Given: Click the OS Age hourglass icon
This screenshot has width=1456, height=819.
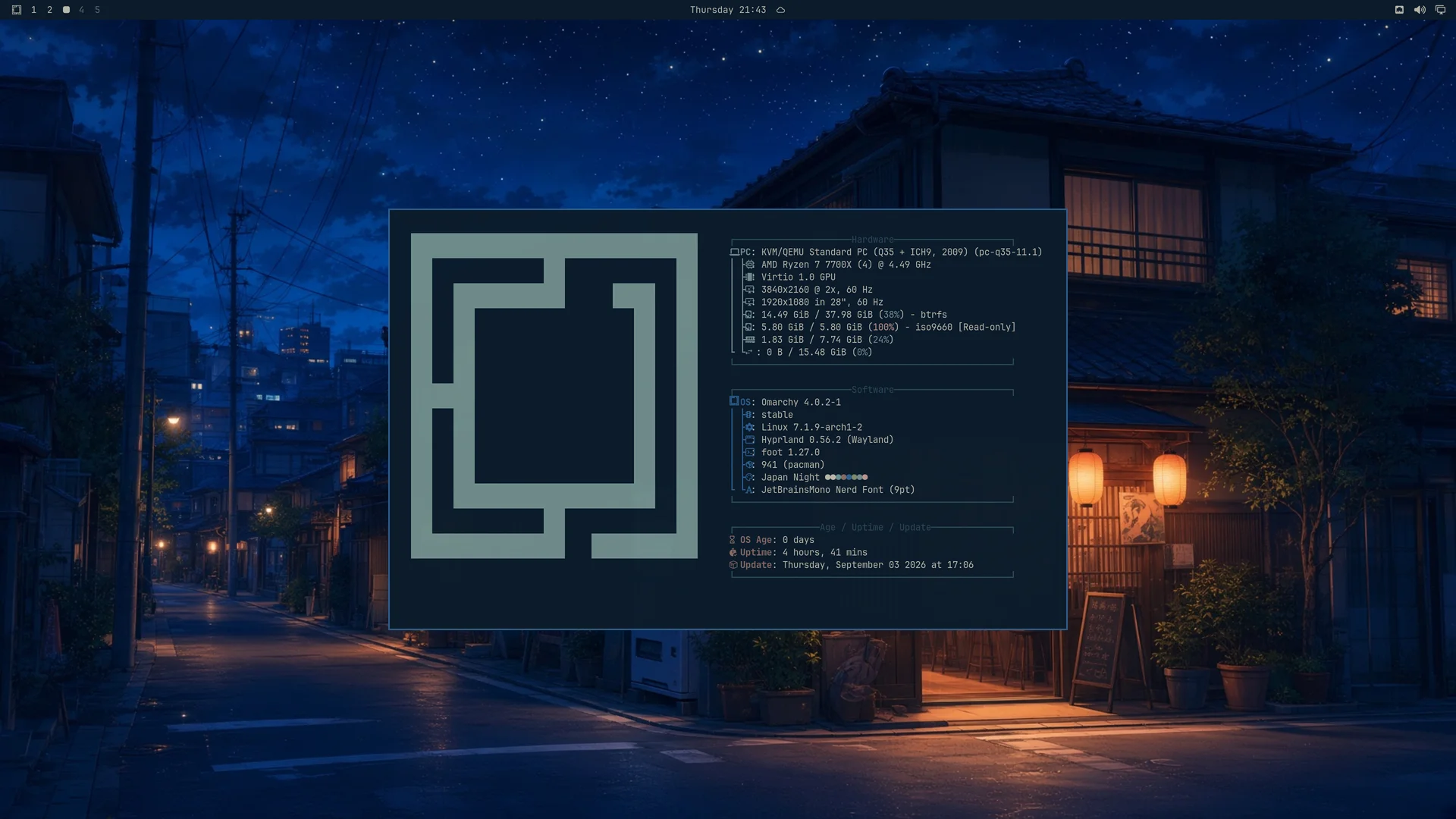Looking at the screenshot, I should [733, 540].
